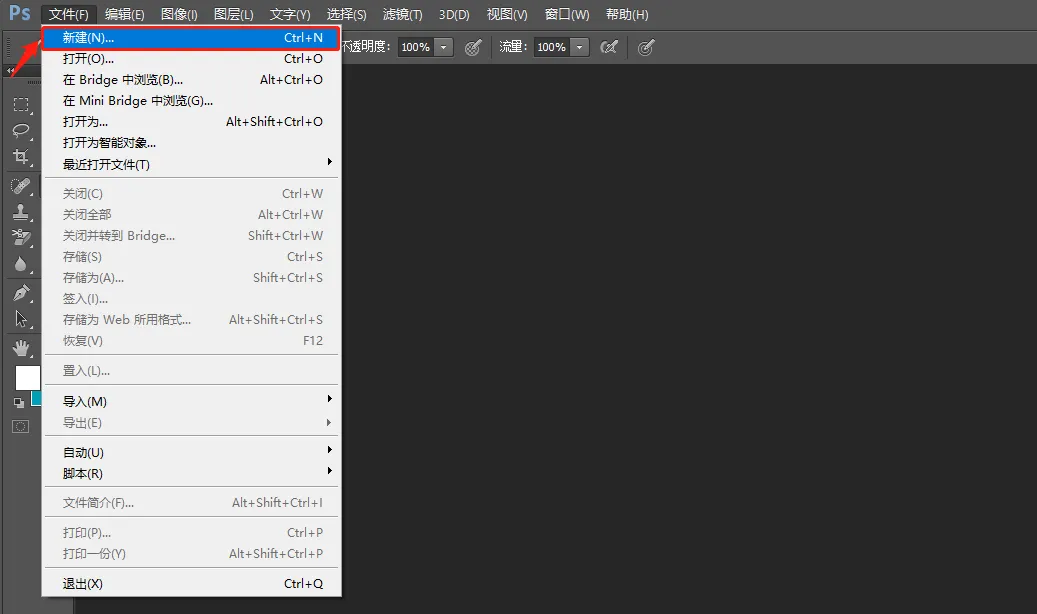Click the white foreground color swatch
Screen dimensions: 1037x614
(28, 378)
